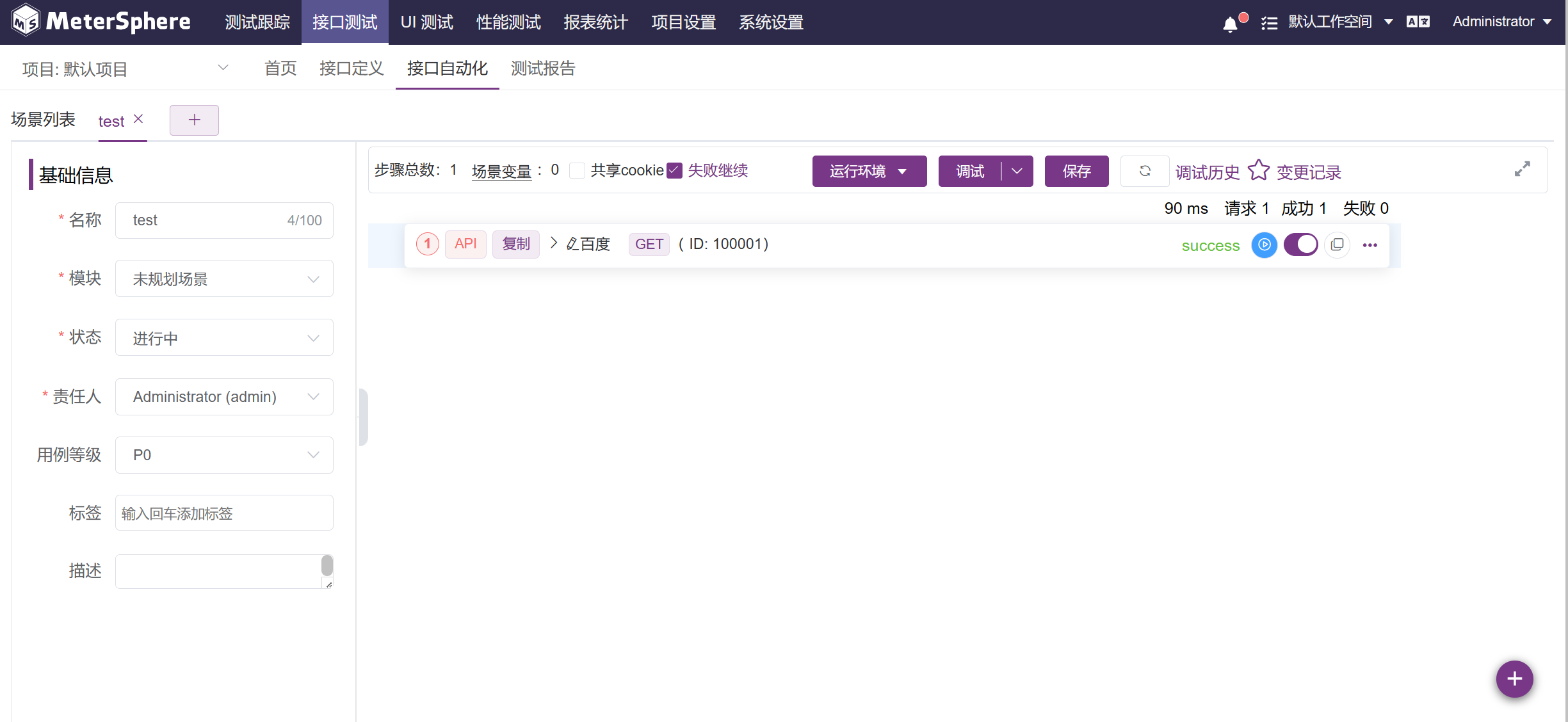Click the refresh icon next to Save
The image size is (1568, 722).
(x=1145, y=171)
